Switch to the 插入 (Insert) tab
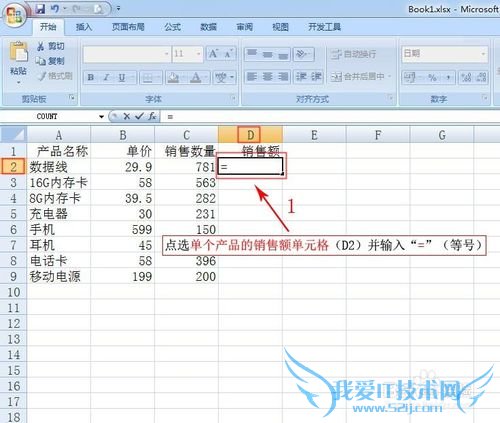Screen dimensions: 500x423 [x=84, y=27]
